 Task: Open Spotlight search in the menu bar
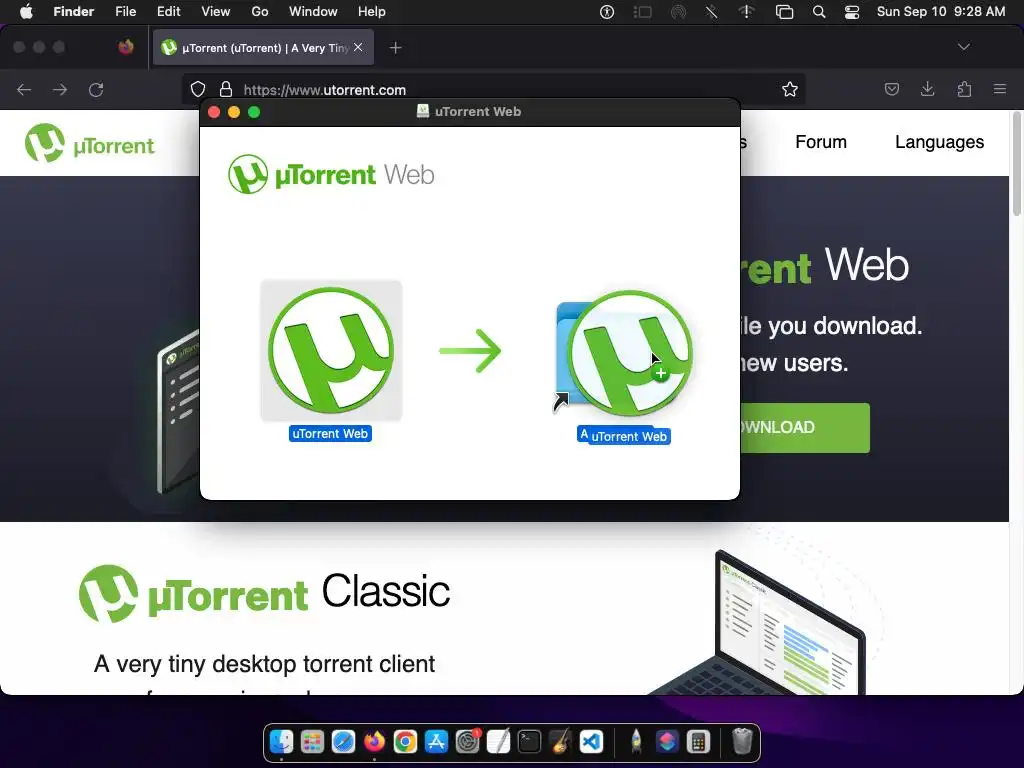pyautogui.click(x=819, y=12)
